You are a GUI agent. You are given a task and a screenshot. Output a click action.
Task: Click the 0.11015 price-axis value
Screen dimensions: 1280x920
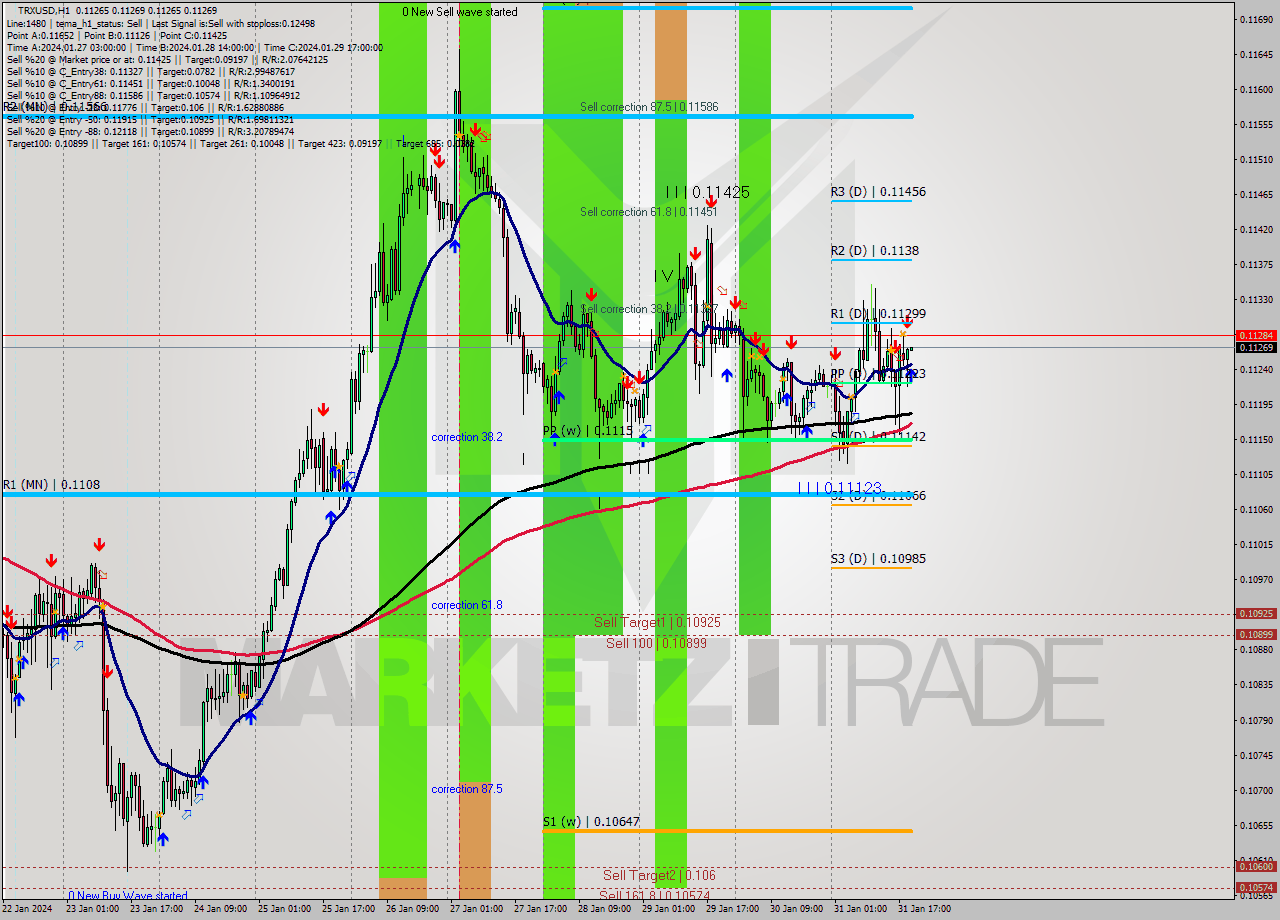[x=1255, y=544]
